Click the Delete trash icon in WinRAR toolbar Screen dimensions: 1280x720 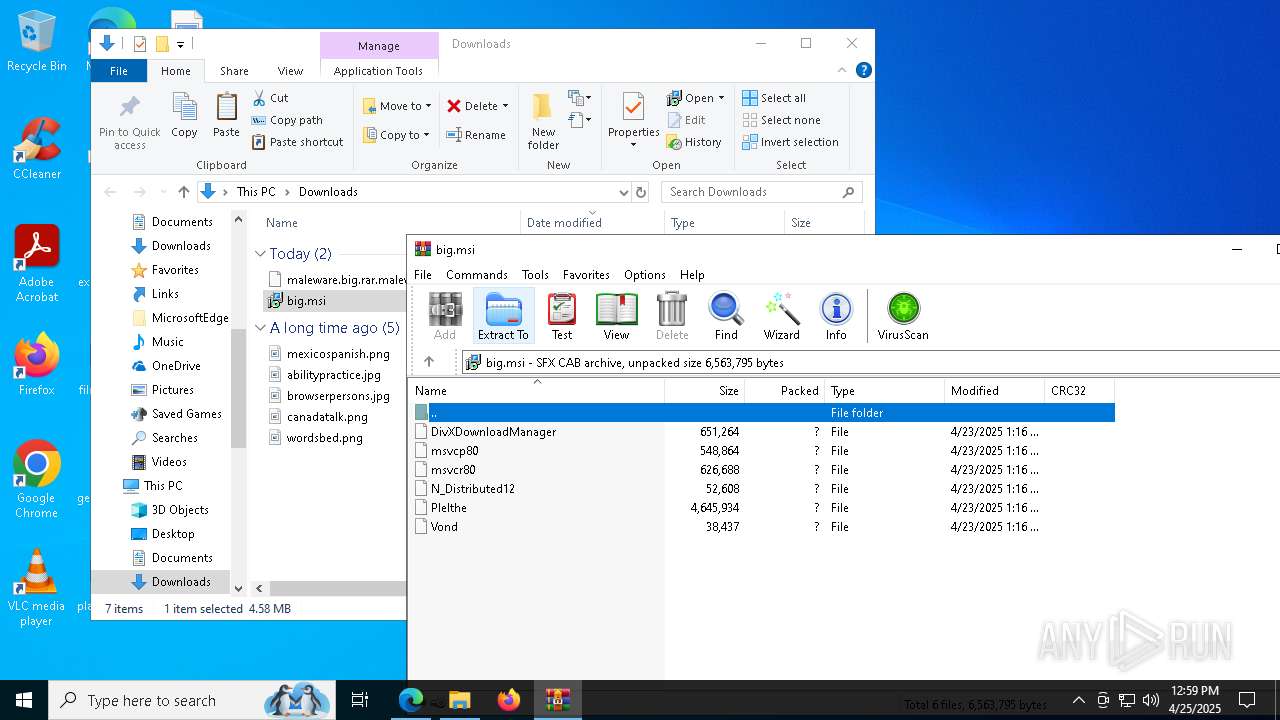coord(672,316)
